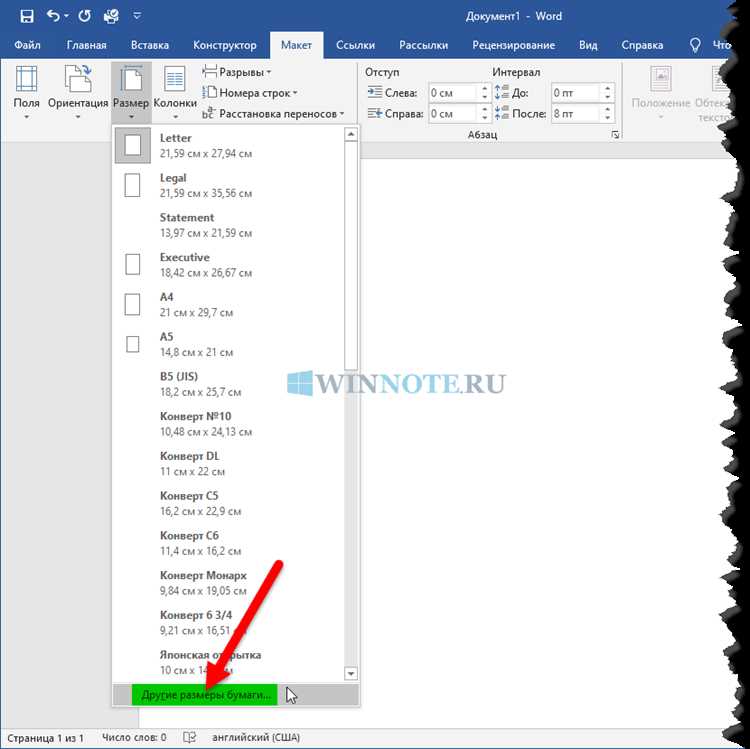Image resolution: width=750 pixels, height=749 pixels.
Task: Open the Разрывы breaks dropdown
Action: (x=237, y=72)
